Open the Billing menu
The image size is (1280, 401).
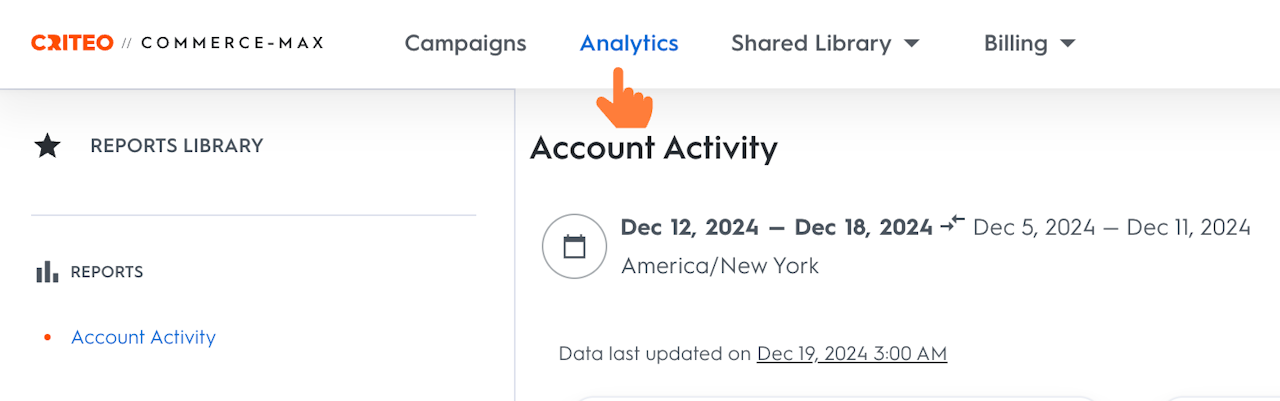(x=1016, y=43)
